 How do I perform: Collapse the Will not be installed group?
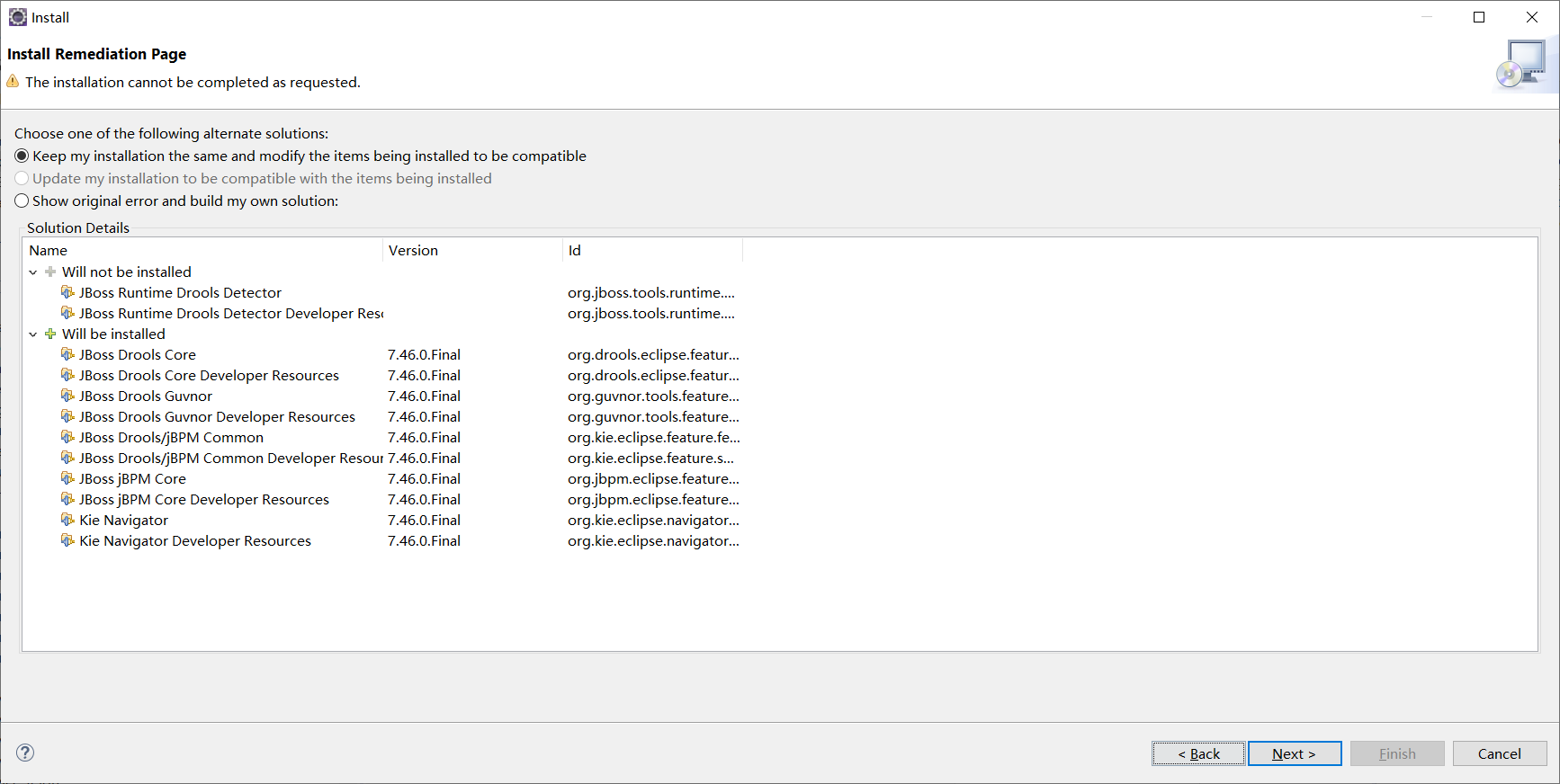[33, 272]
